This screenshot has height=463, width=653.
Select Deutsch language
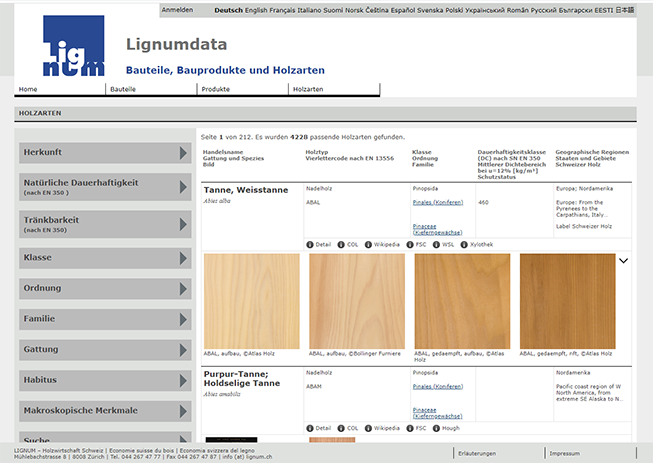(x=228, y=10)
